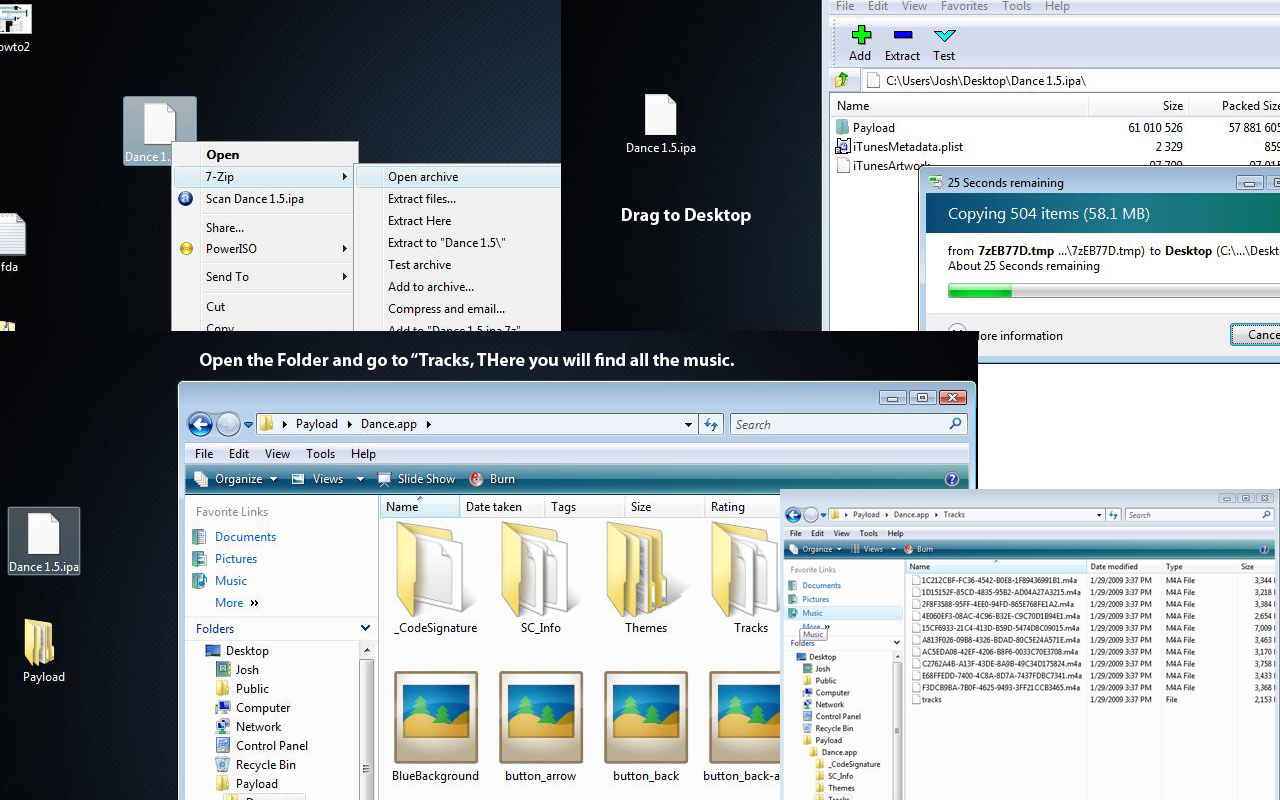The height and width of the screenshot is (800, 1280).
Task: Expand the Send To submenu arrow
Action: (x=345, y=276)
